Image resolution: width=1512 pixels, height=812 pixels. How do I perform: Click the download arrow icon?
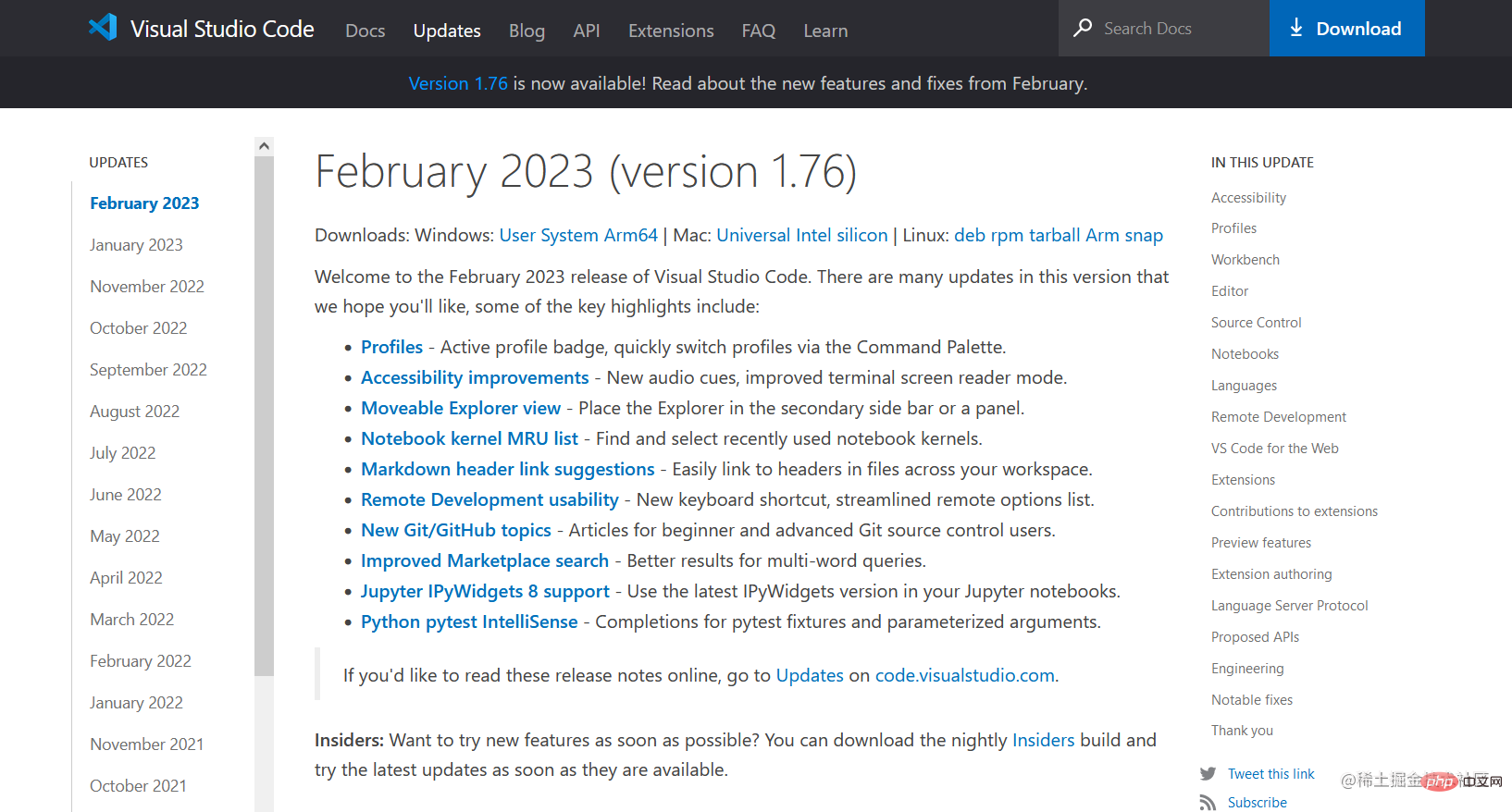[x=1295, y=28]
